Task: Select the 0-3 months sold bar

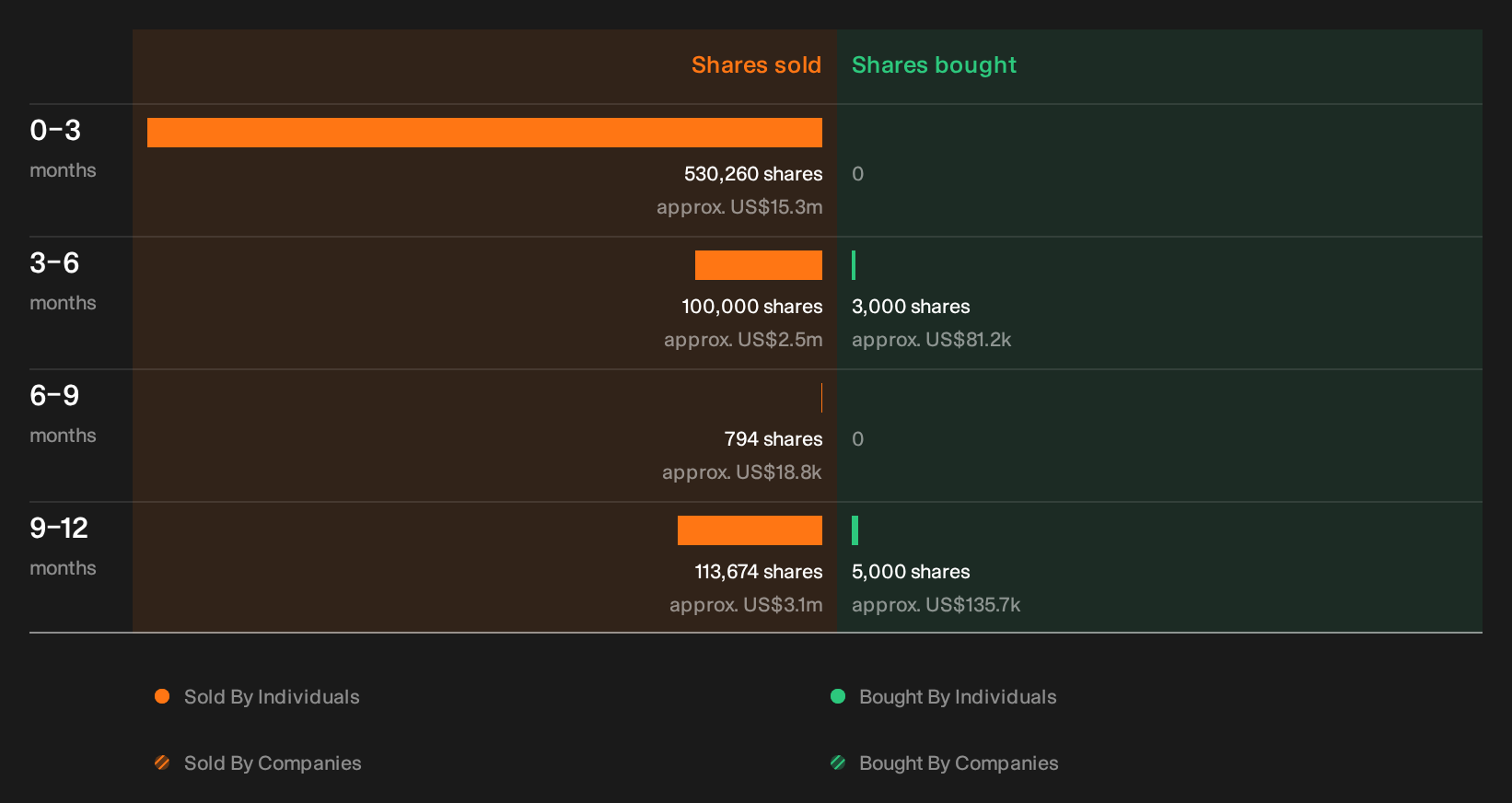Action: tap(484, 133)
